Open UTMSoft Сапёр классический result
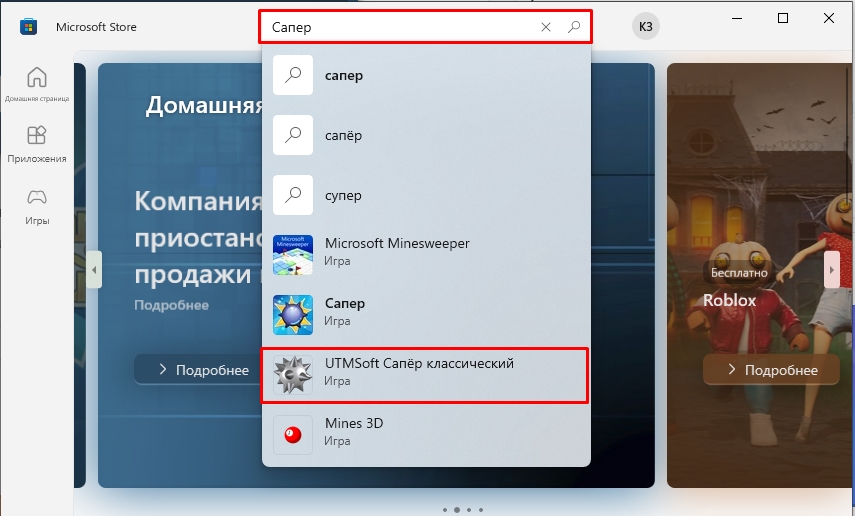Image resolution: width=855 pixels, height=516 pixels. tap(425, 375)
